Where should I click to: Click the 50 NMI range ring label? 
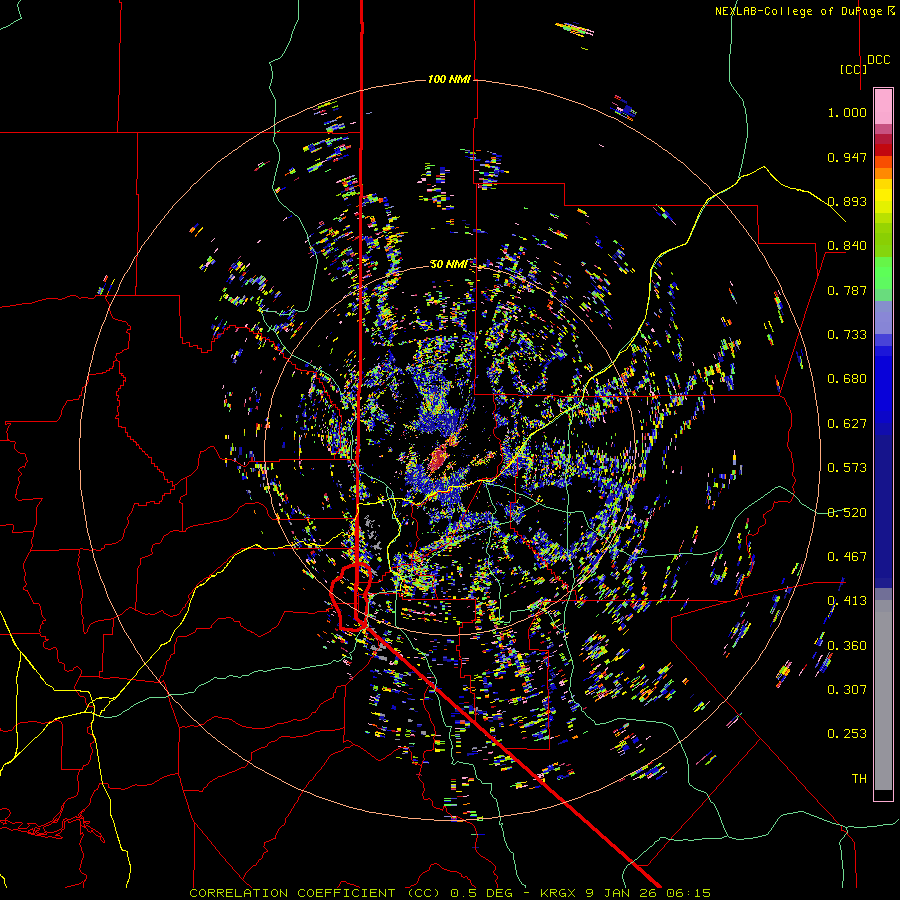coord(448,264)
